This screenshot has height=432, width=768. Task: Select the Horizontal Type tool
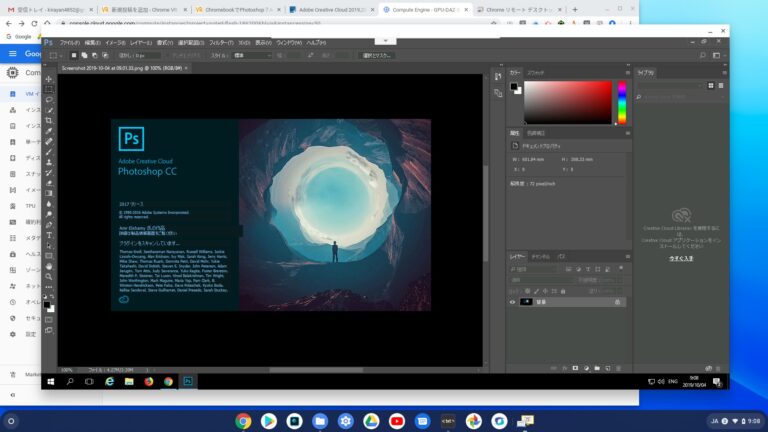pos(48,235)
